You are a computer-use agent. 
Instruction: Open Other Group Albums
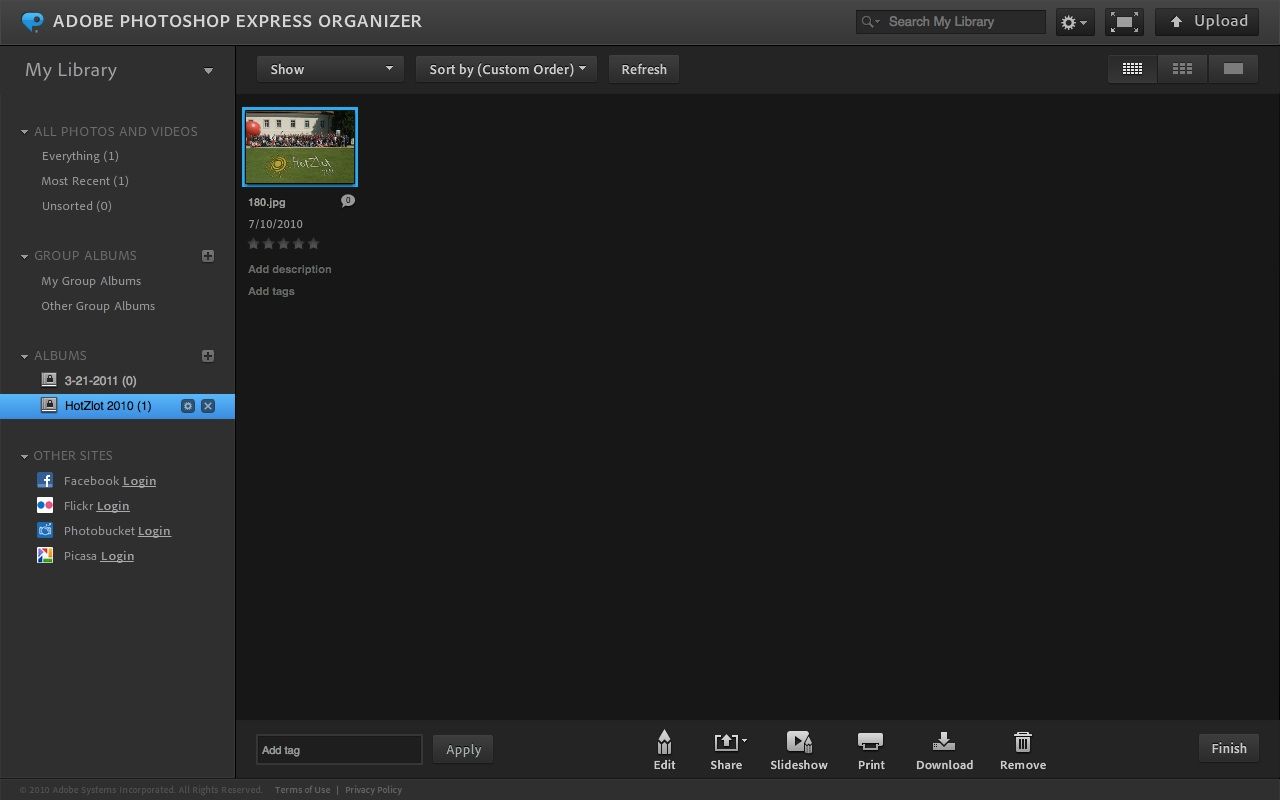[x=98, y=306]
